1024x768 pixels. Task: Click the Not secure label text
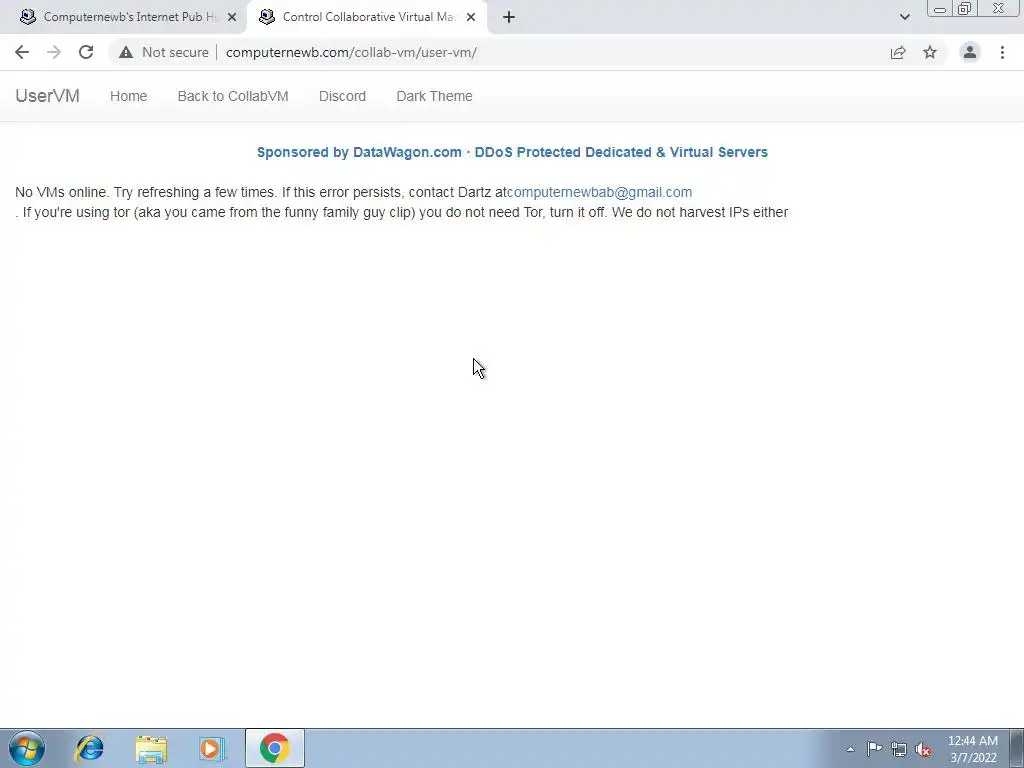point(175,52)
